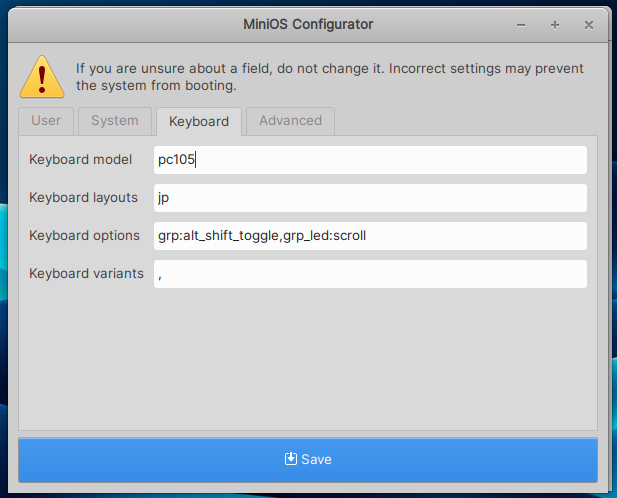Close the MiniOS Configurator window
The image size is (617, 498).
tap(589, 23)
